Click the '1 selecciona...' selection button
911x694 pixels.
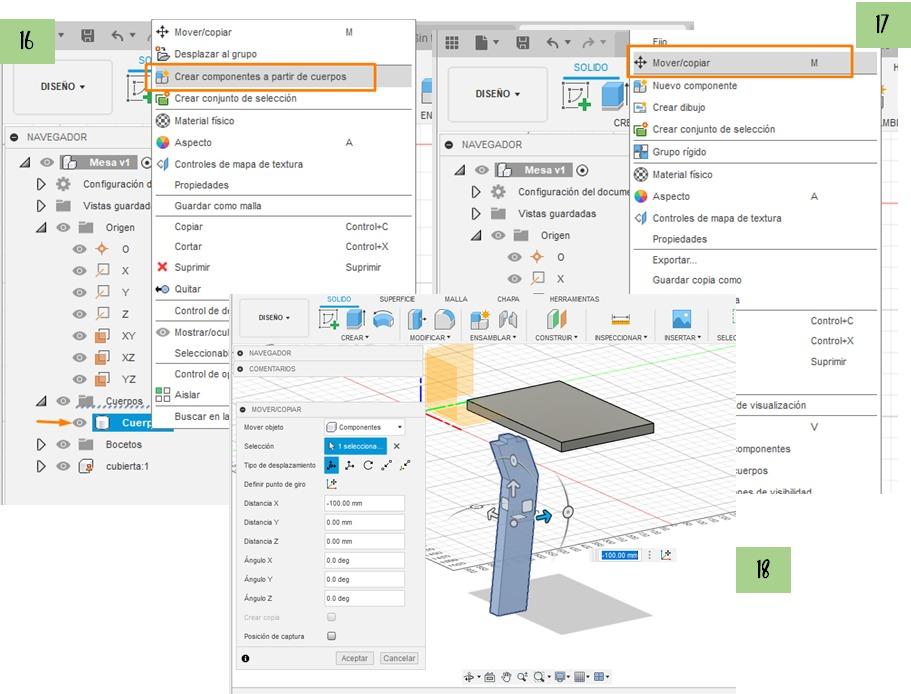pyautogui.click(x=356, y=446)
